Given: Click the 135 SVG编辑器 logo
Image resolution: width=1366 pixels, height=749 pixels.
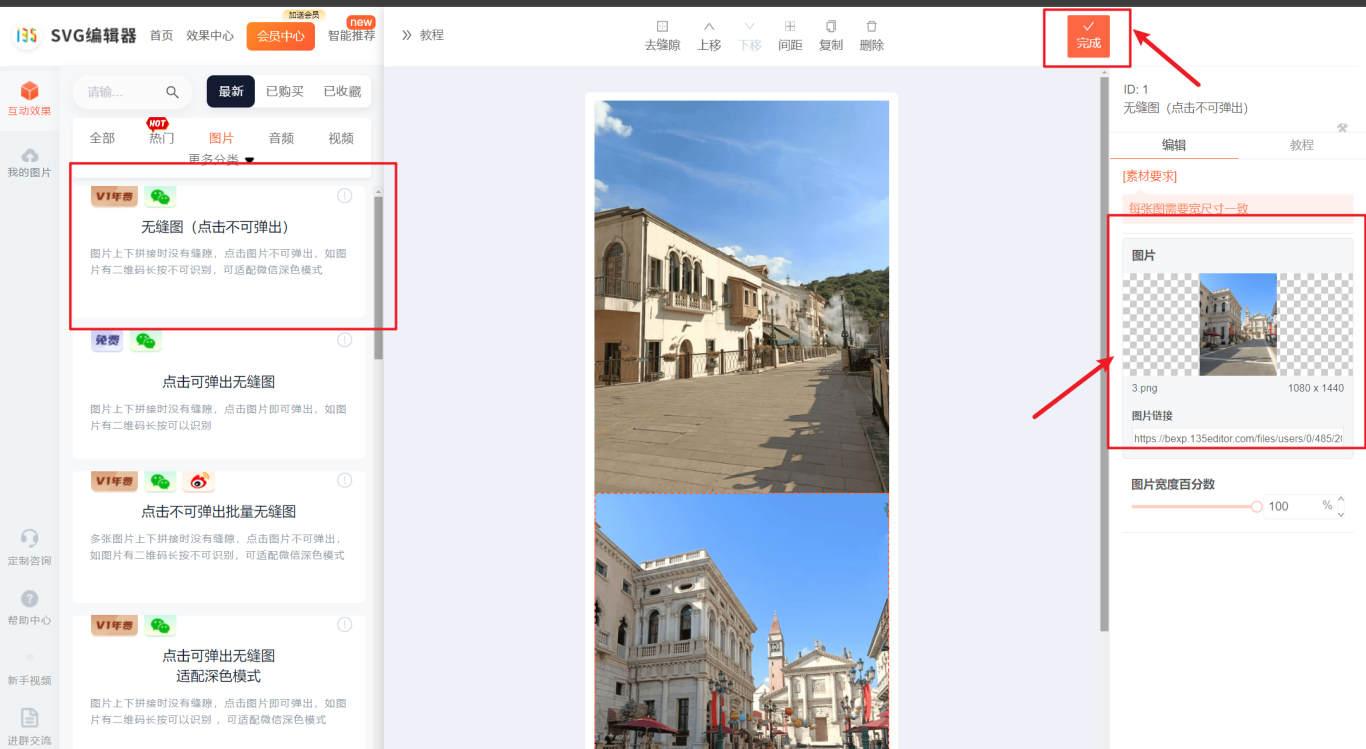Looking at the screenshot, I should point(74,35).
